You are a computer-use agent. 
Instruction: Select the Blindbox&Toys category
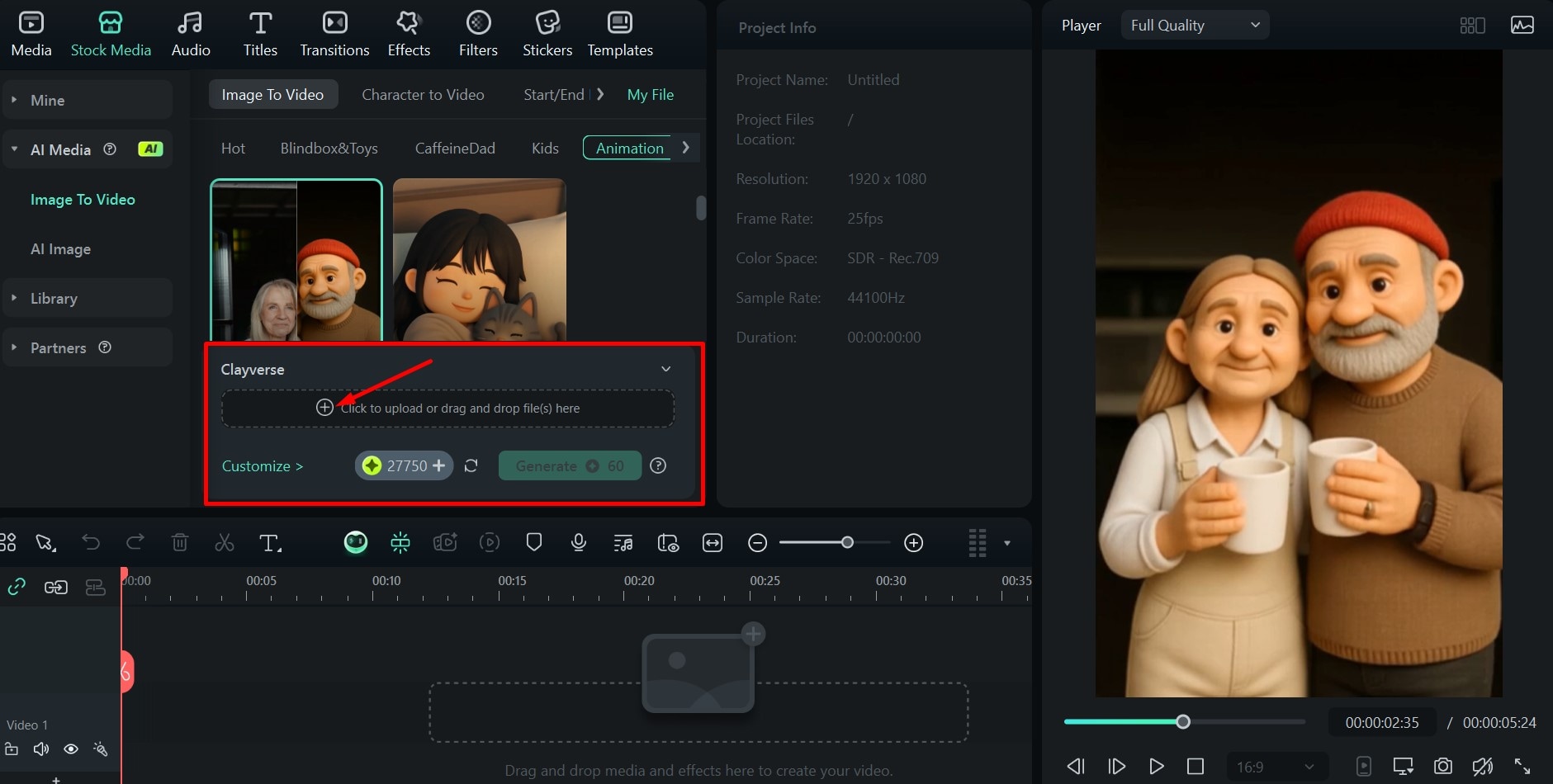click(329, 149)
